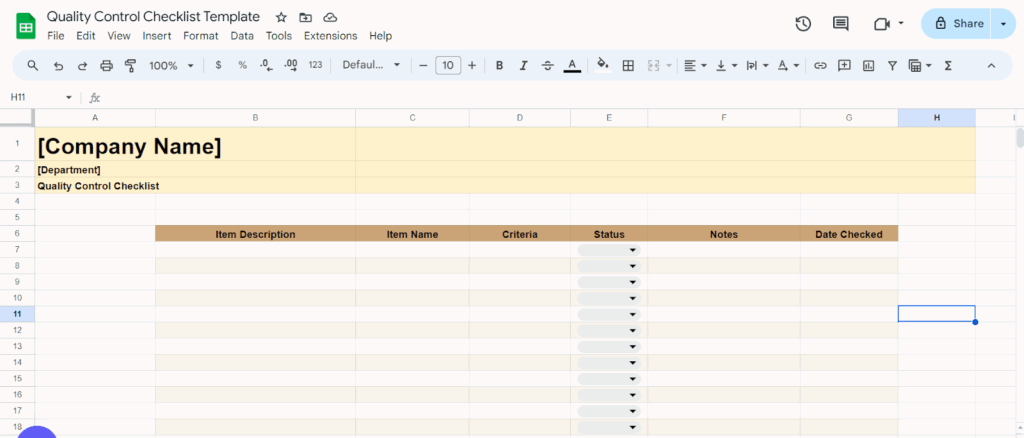This screenshot has width=1024, height=438.
Task: Start a Meet call camera icon
Action: click(x=882, y=23)
